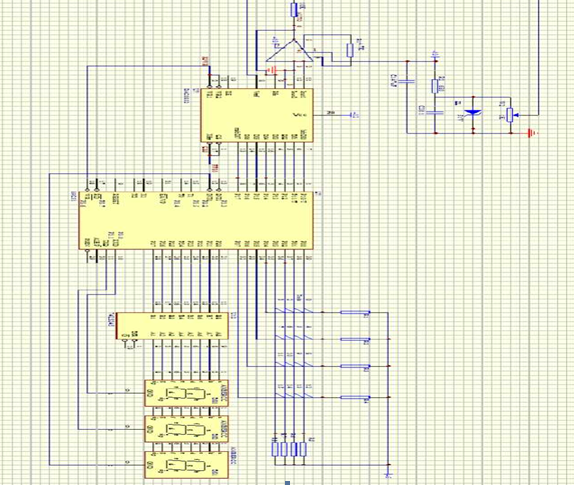
Task: Click the small blue square at bottom edge
Action: coord(288,483)
